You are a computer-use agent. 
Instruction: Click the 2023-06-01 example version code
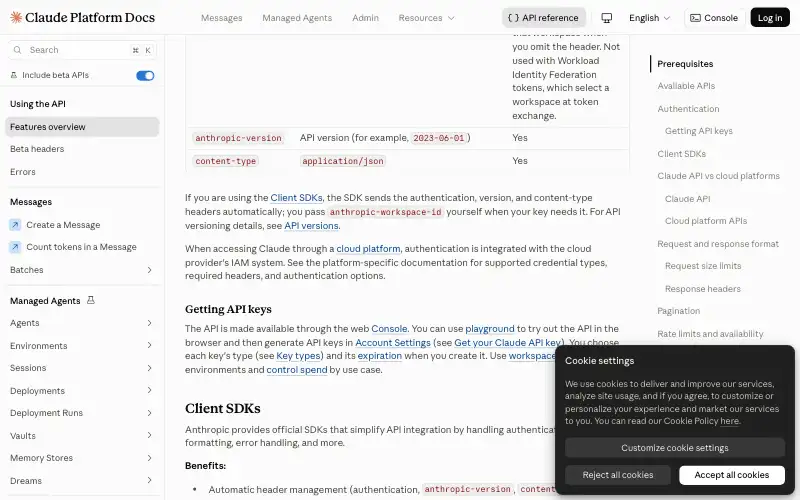click(438, 138)
